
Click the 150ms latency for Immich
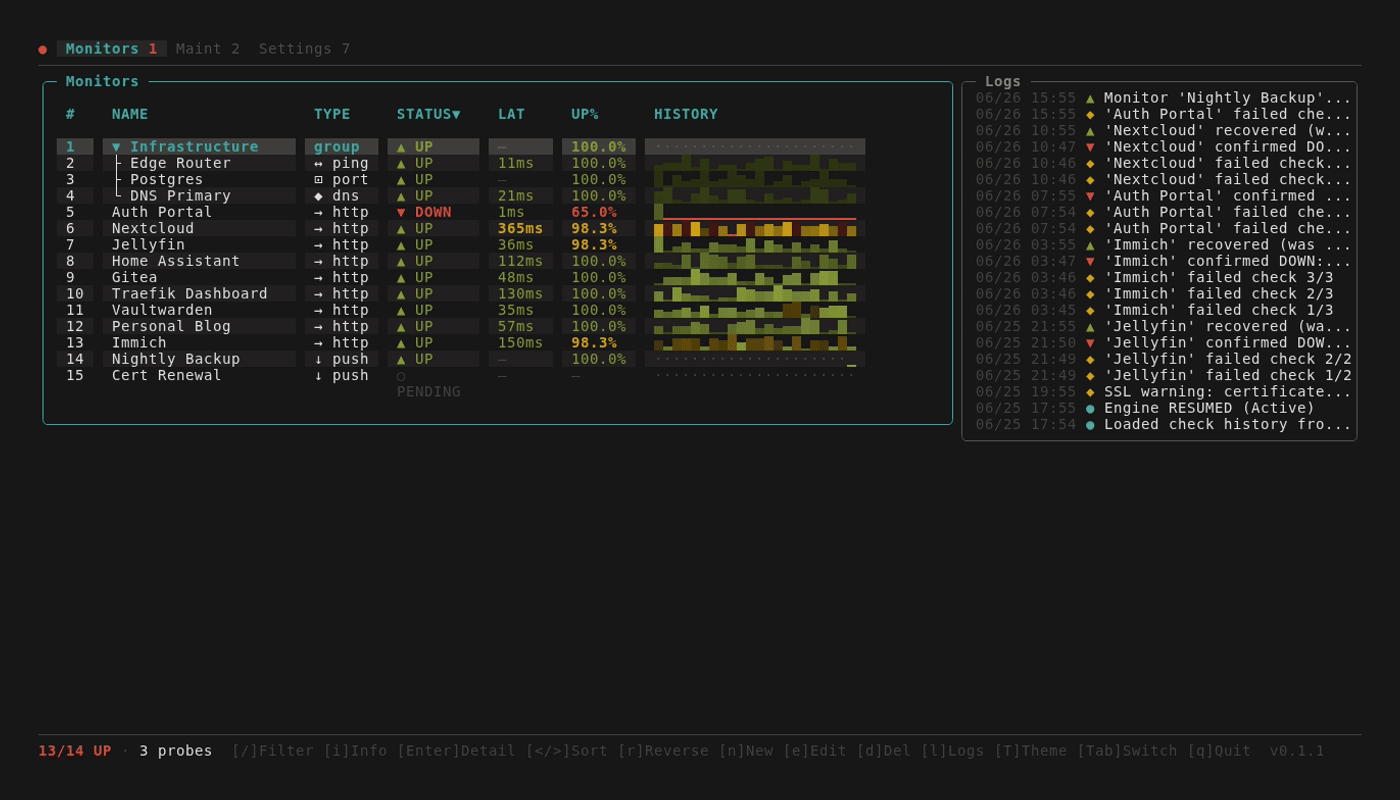(x=521, y=343)
